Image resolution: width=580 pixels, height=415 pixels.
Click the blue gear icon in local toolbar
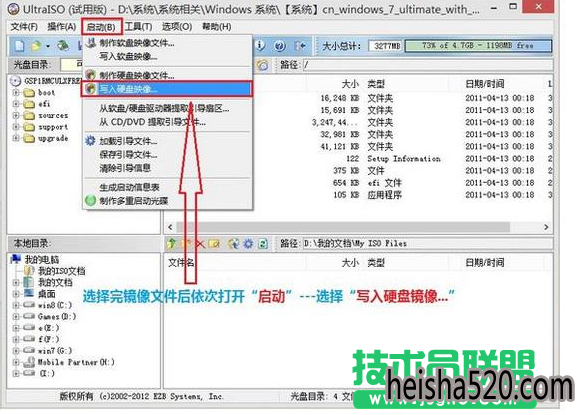[x=248, y=243]
